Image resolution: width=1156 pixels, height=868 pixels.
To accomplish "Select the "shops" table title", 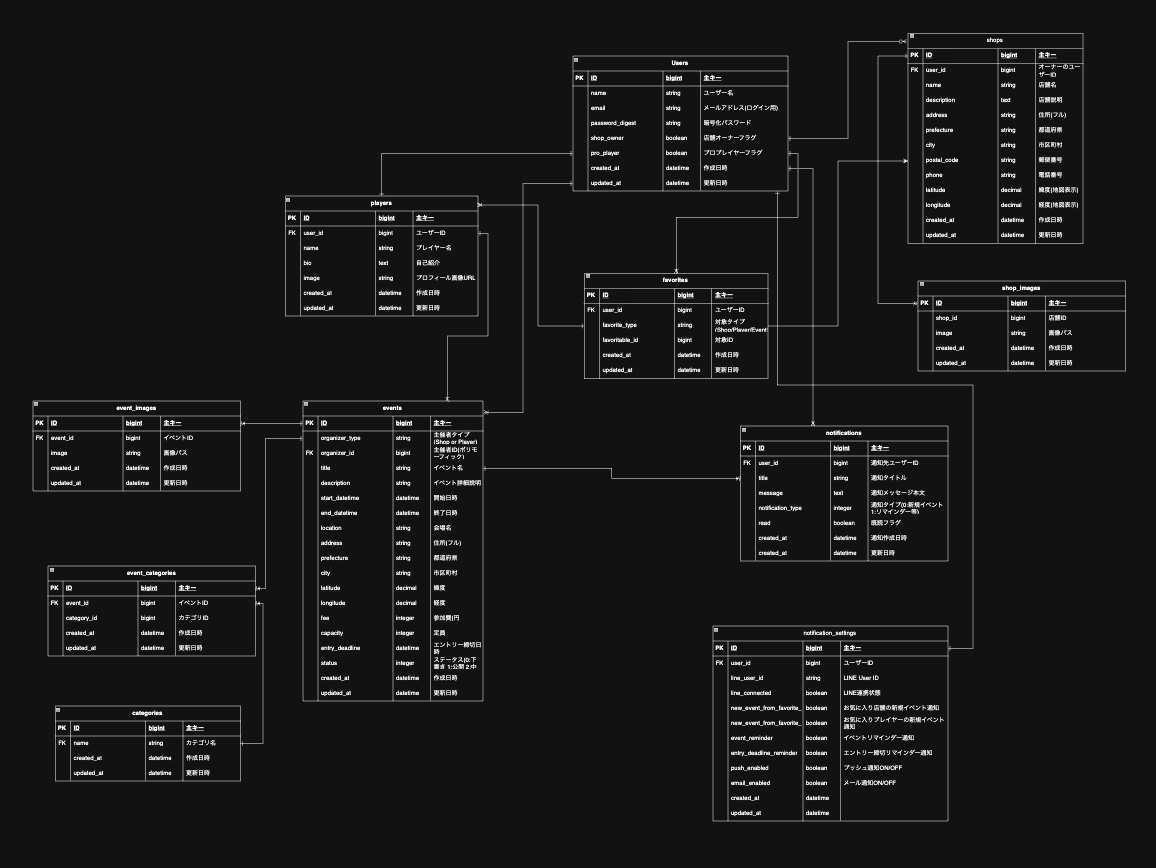I will pos(995,41).
